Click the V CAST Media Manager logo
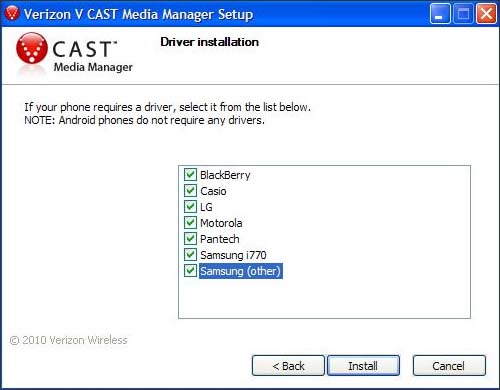This screenshot has height=390, width=500. [74, 53]
